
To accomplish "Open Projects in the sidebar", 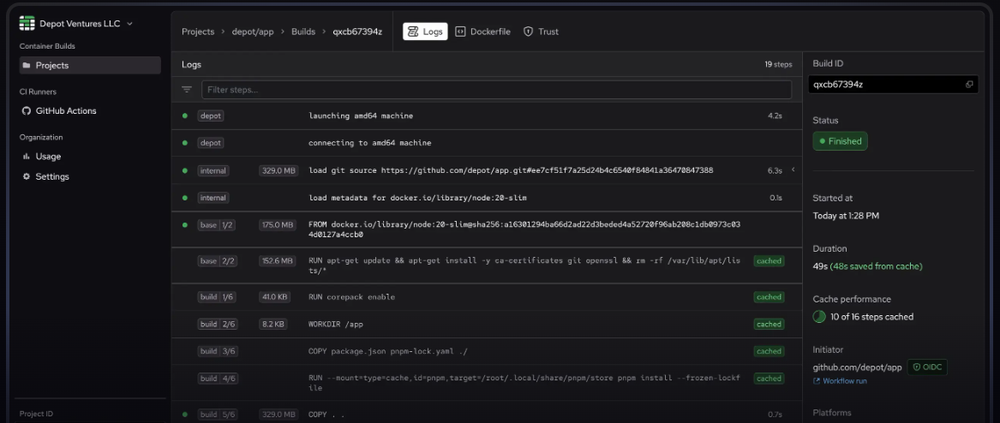I will coord(89,65).
